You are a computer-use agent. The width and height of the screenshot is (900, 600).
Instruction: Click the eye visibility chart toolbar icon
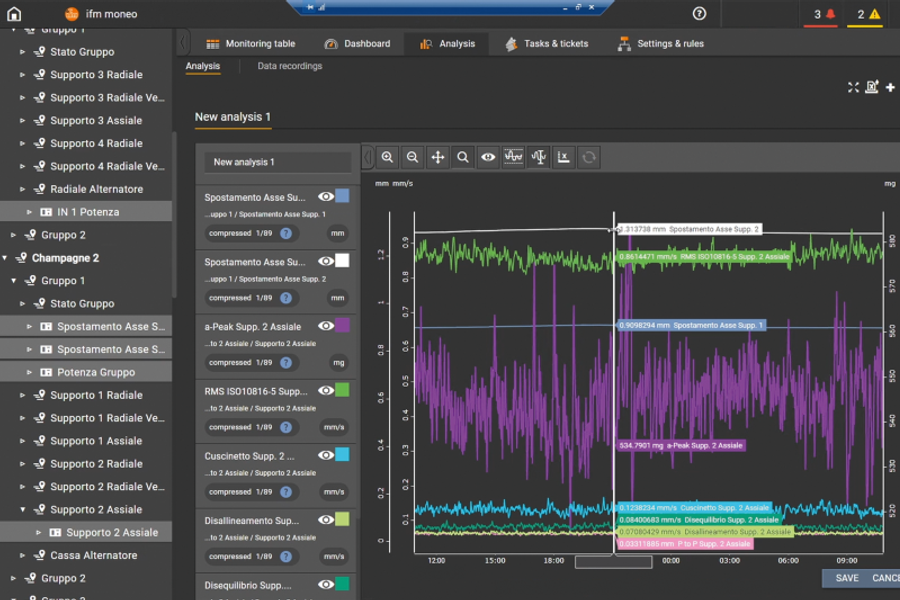coord(488,157)
